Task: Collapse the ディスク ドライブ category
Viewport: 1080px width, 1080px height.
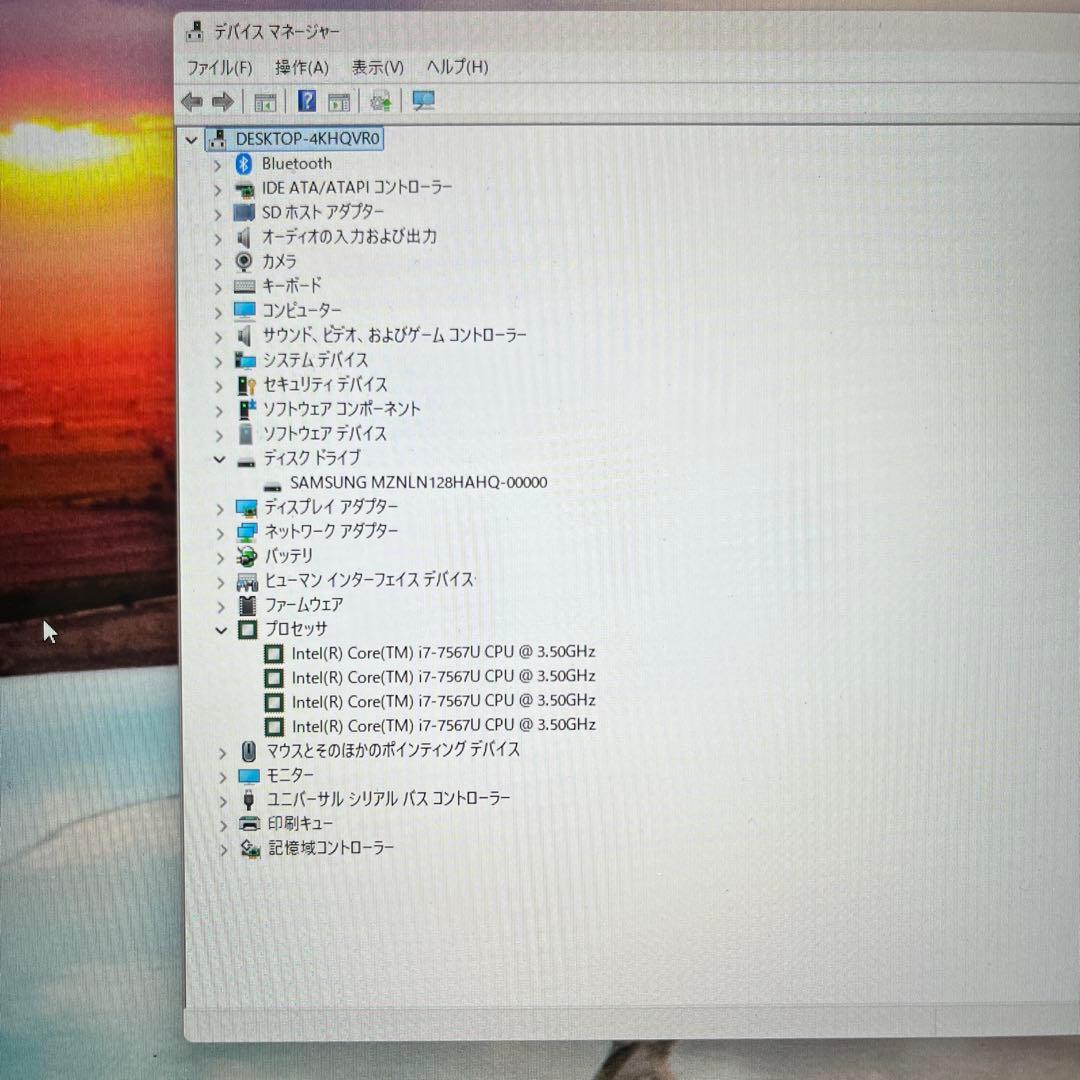Action: click(x=220, y=459)
